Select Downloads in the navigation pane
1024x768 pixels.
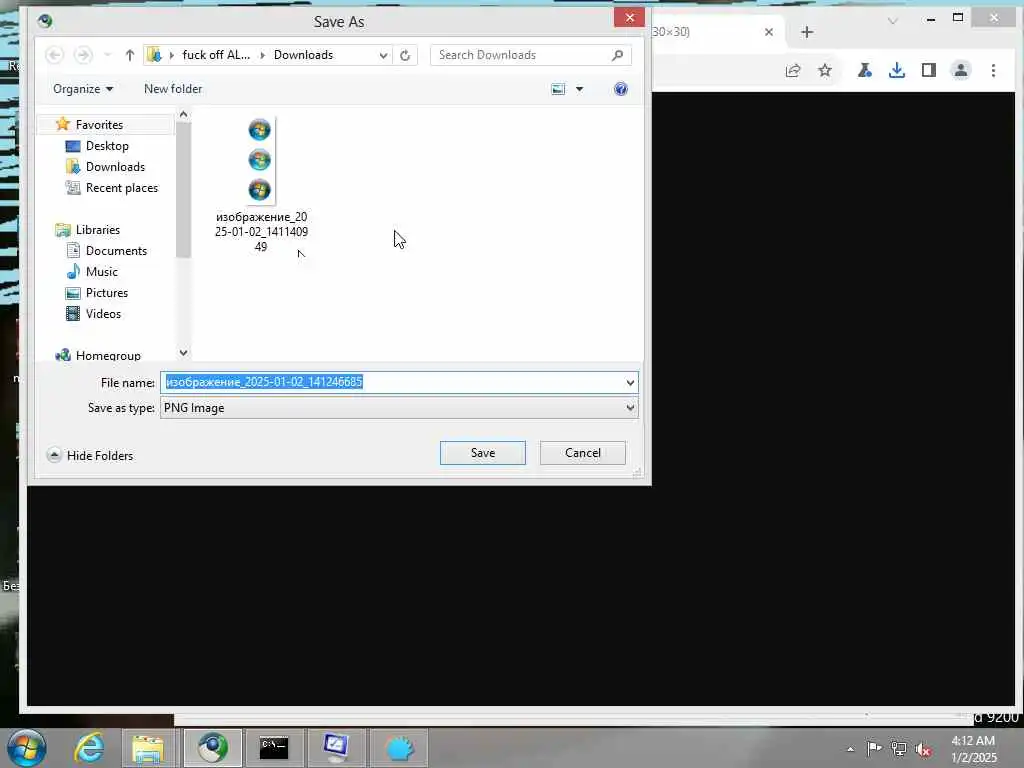pyautogui.click(x=115, y=167)
